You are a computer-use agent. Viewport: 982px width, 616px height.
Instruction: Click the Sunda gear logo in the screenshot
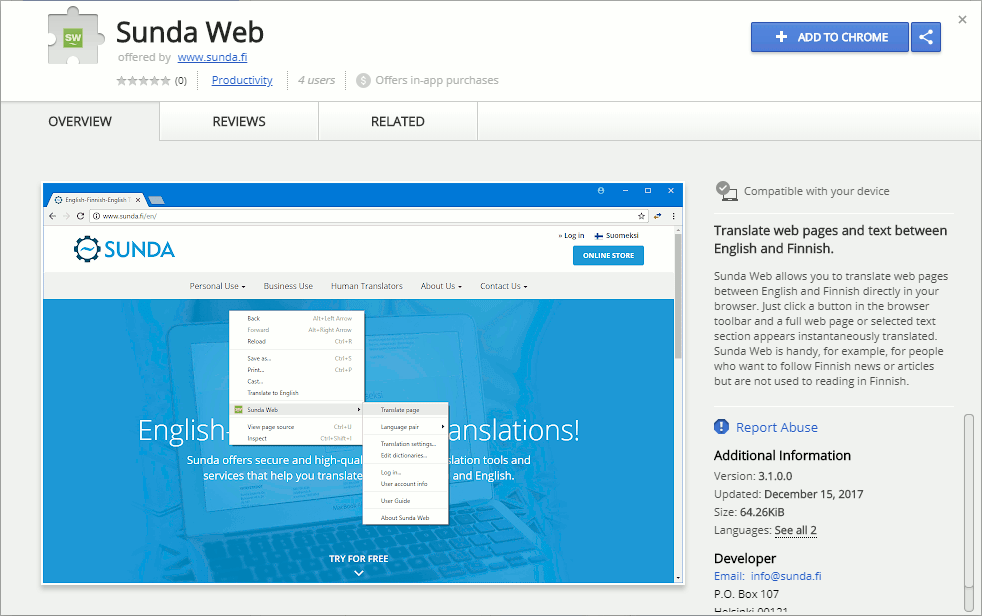coord(86,249)
